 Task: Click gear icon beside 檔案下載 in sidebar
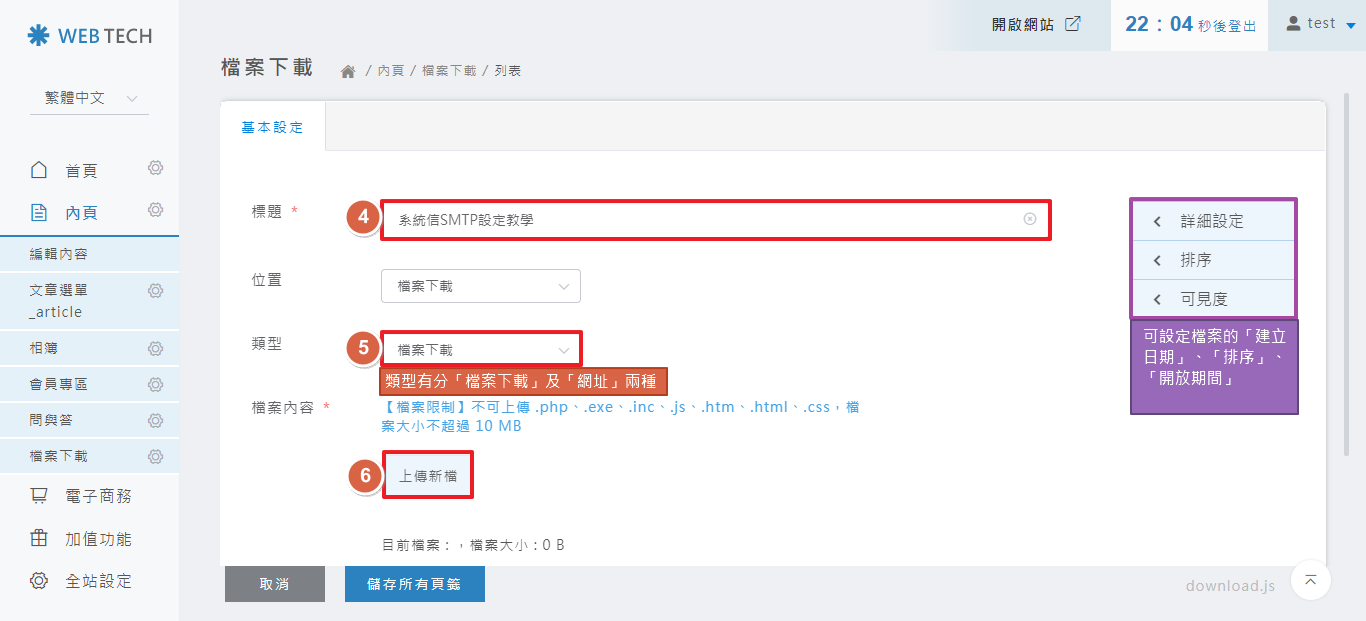click(x=155, y=457)
